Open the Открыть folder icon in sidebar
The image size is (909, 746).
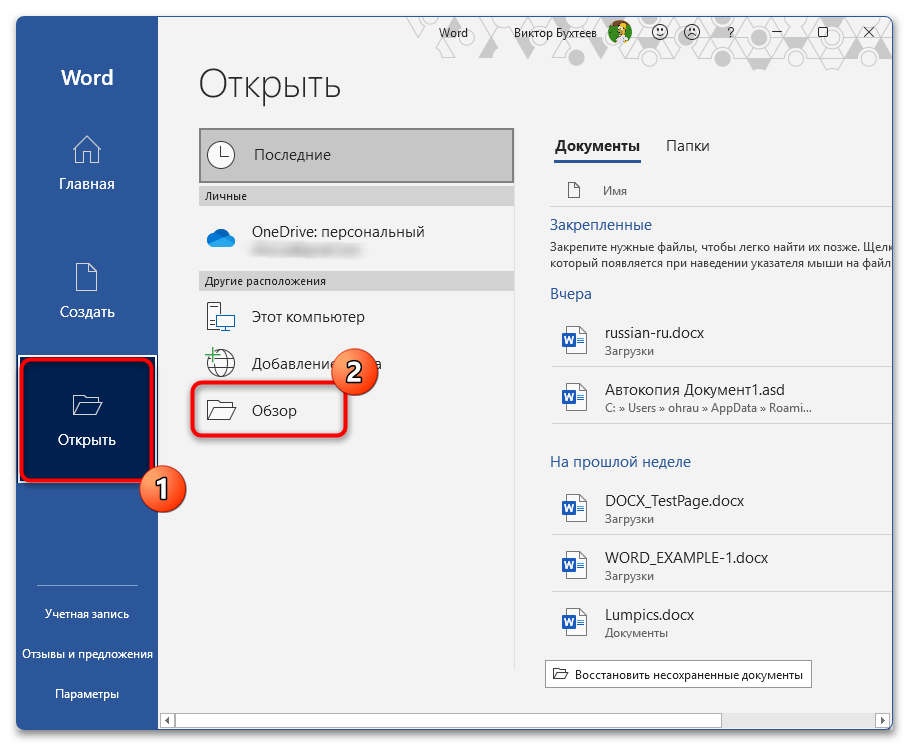(x=87, y=405)
